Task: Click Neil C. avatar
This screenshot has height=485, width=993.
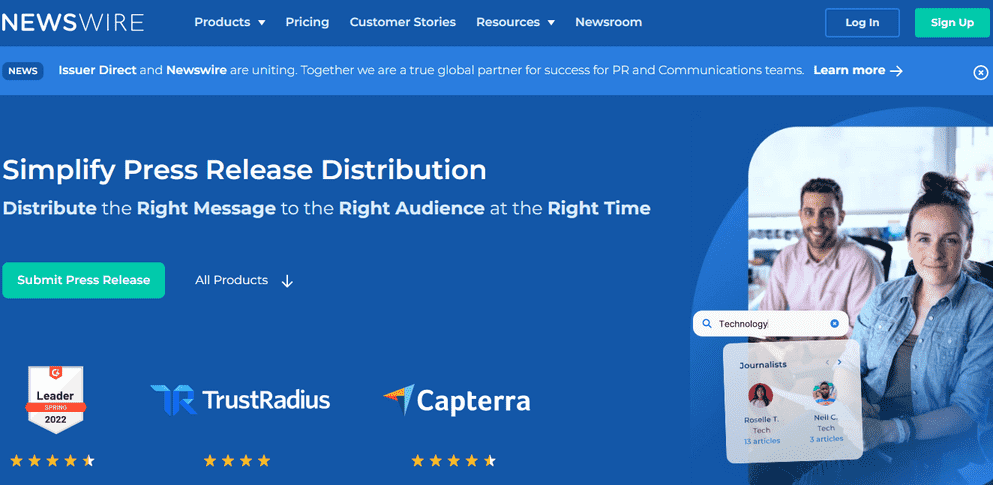Action: click(x=825, y=393)
